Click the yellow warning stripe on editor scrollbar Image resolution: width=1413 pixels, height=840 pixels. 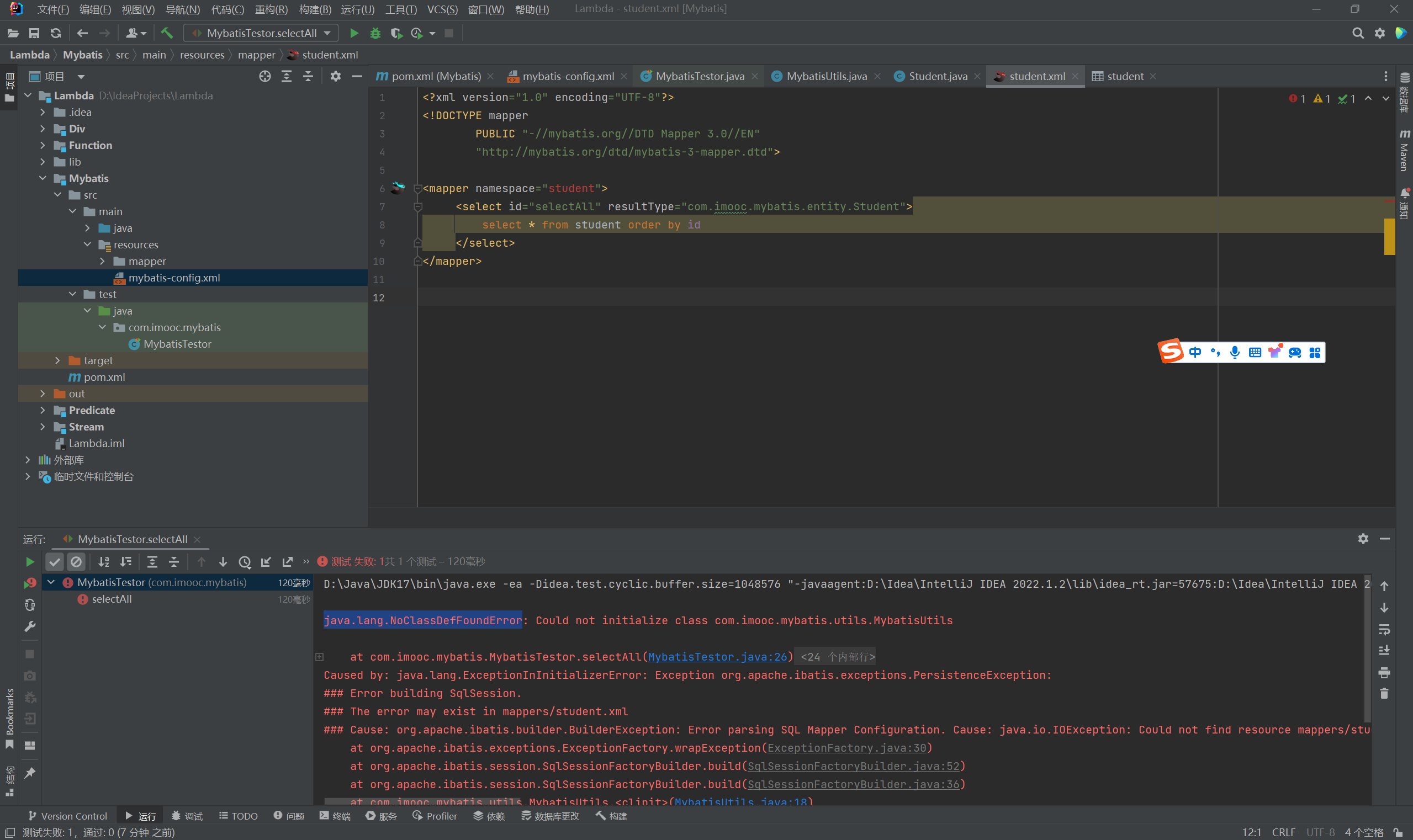(x=1389, y=237)
